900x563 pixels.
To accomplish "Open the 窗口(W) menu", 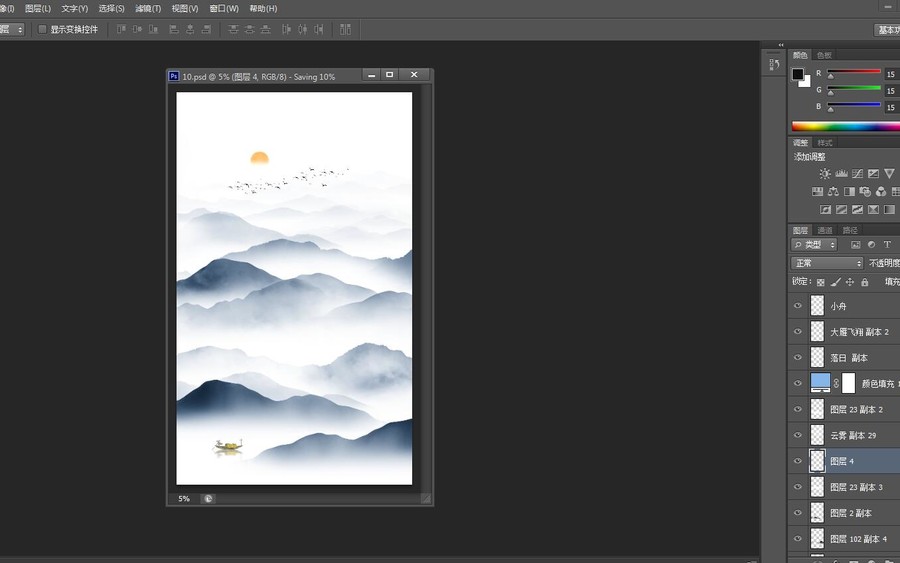I will pyautogui.click(x=224, y=9).
